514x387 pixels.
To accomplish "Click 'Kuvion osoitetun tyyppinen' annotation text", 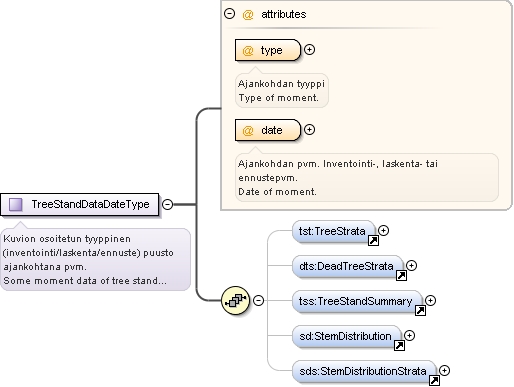I will point(67,239).
